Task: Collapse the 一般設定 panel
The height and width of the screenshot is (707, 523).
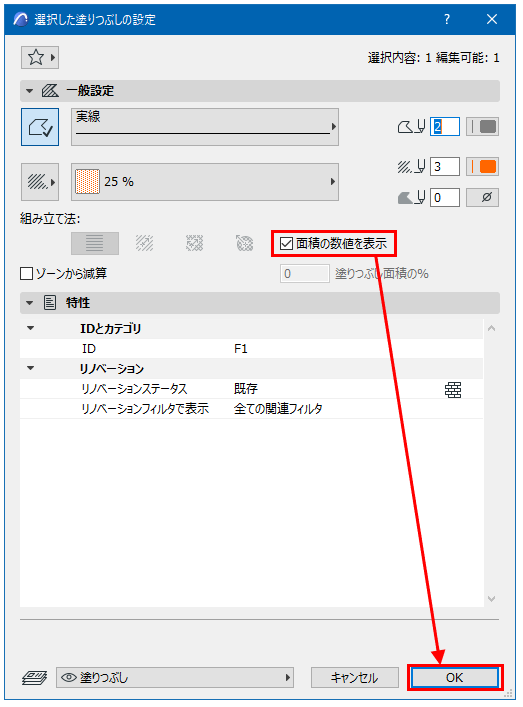Action: point(30,91)
